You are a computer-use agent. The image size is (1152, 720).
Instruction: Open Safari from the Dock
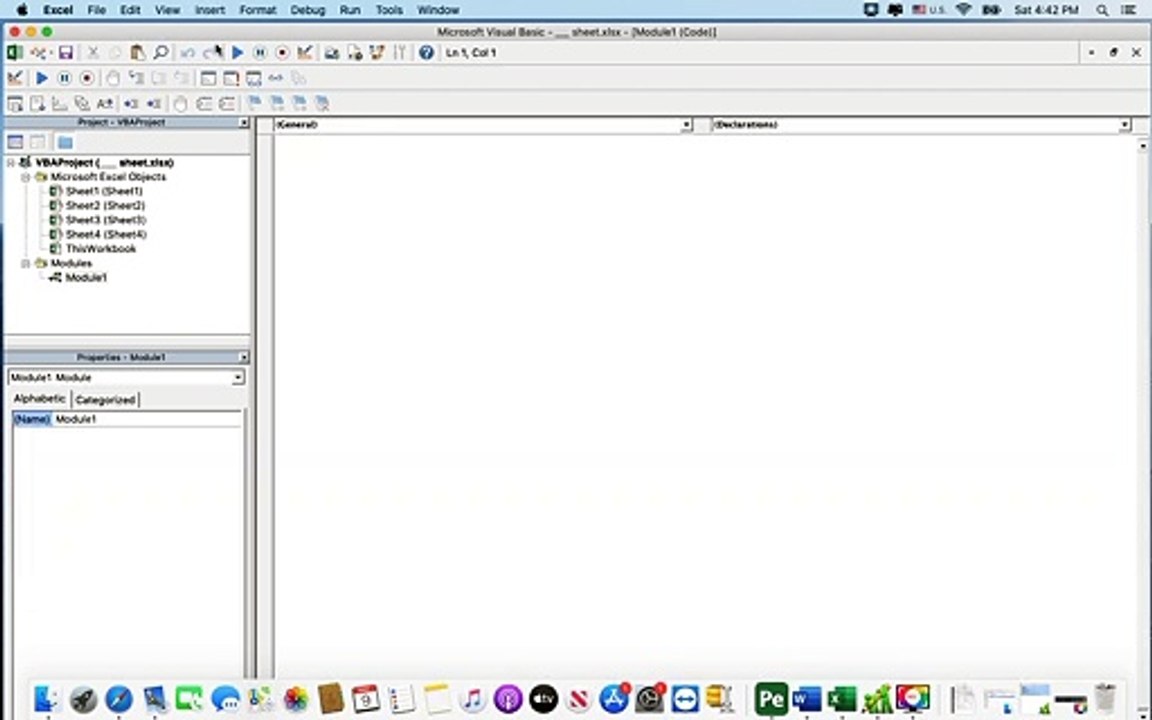[x=119, y=699]
